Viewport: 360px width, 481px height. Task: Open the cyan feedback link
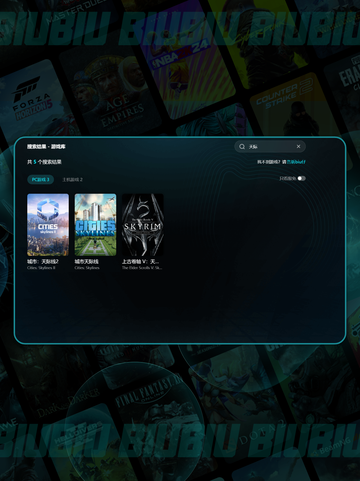(296, 162)
